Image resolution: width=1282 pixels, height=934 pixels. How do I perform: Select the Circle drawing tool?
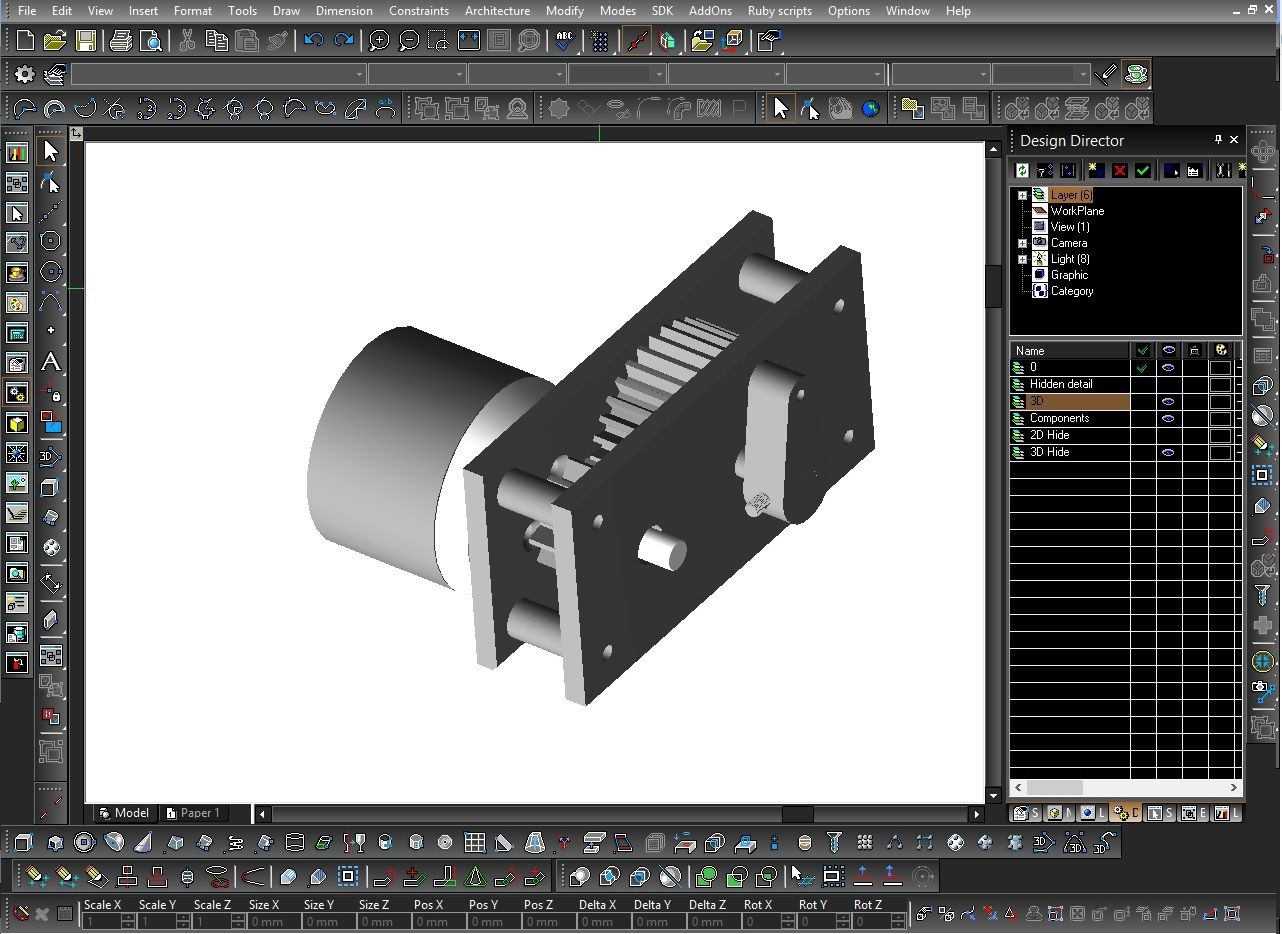click(50, 241)
